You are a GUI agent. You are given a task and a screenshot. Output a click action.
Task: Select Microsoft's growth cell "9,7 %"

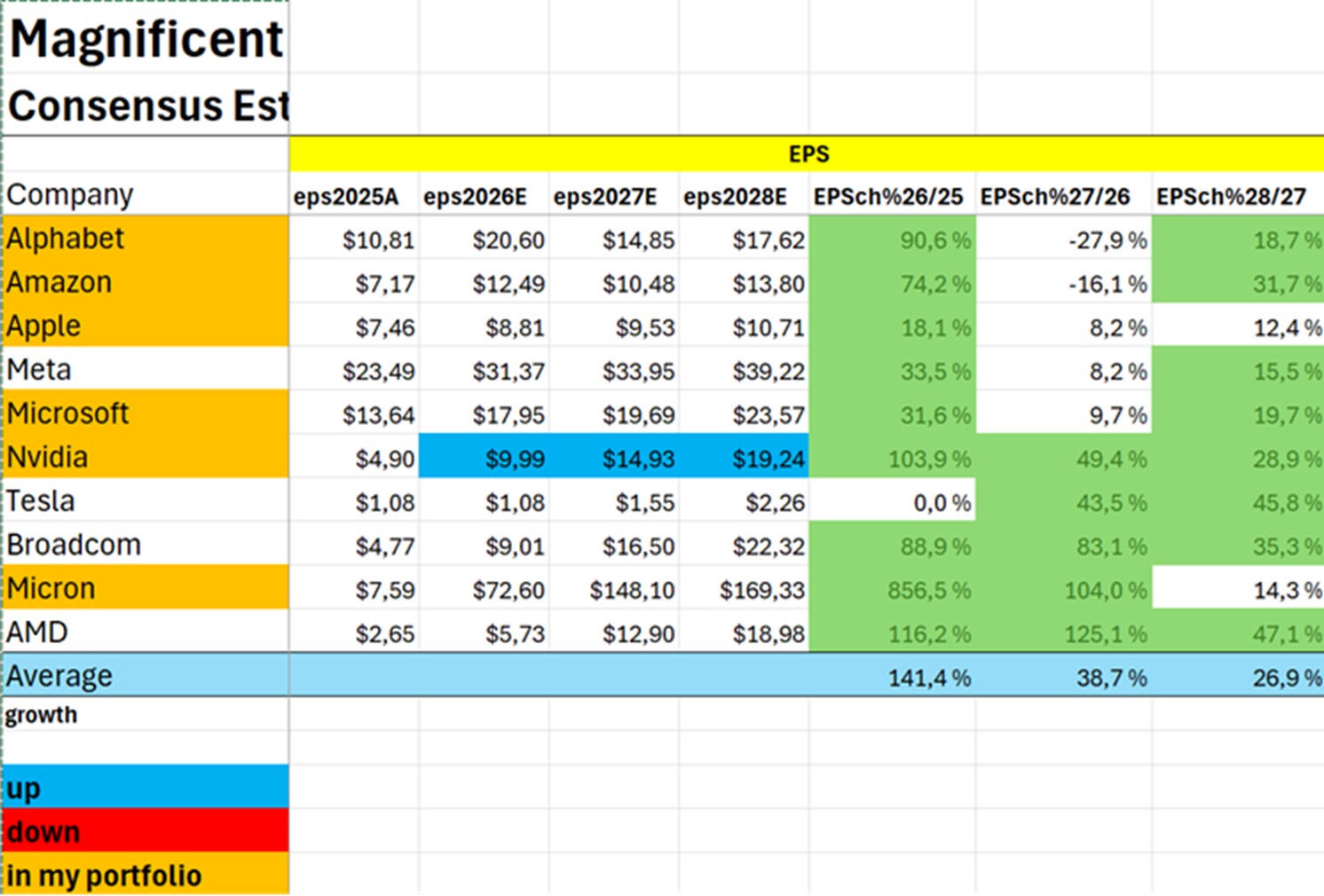(x=1064, y=413)
